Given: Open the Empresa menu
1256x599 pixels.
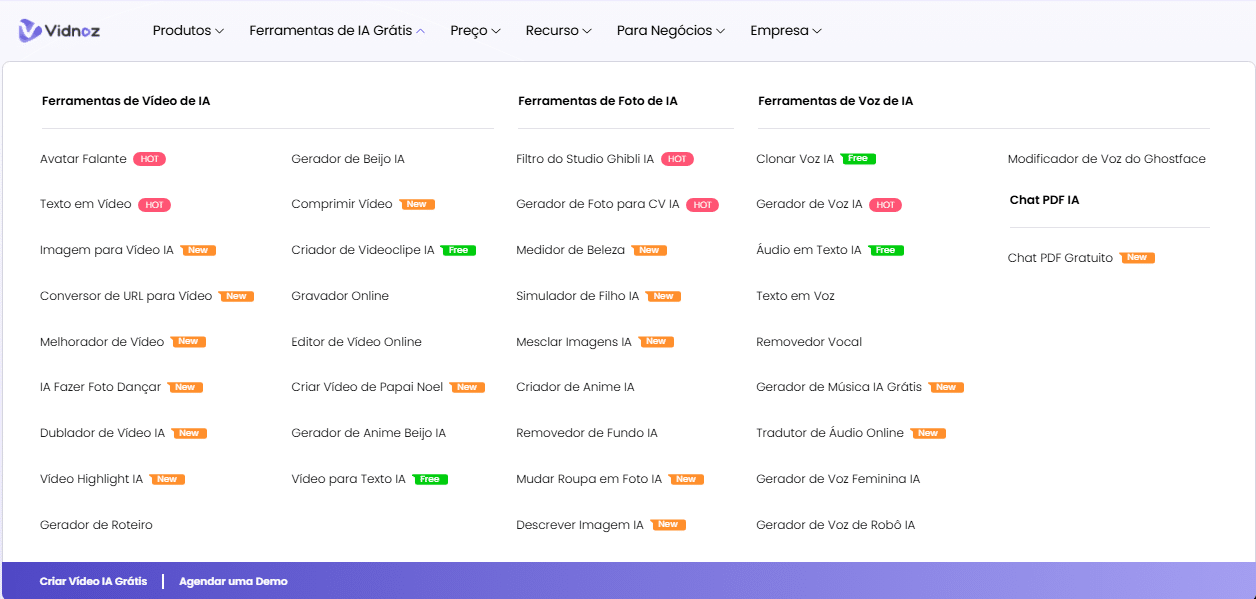Looking at the screenshot, I should 786,31.
